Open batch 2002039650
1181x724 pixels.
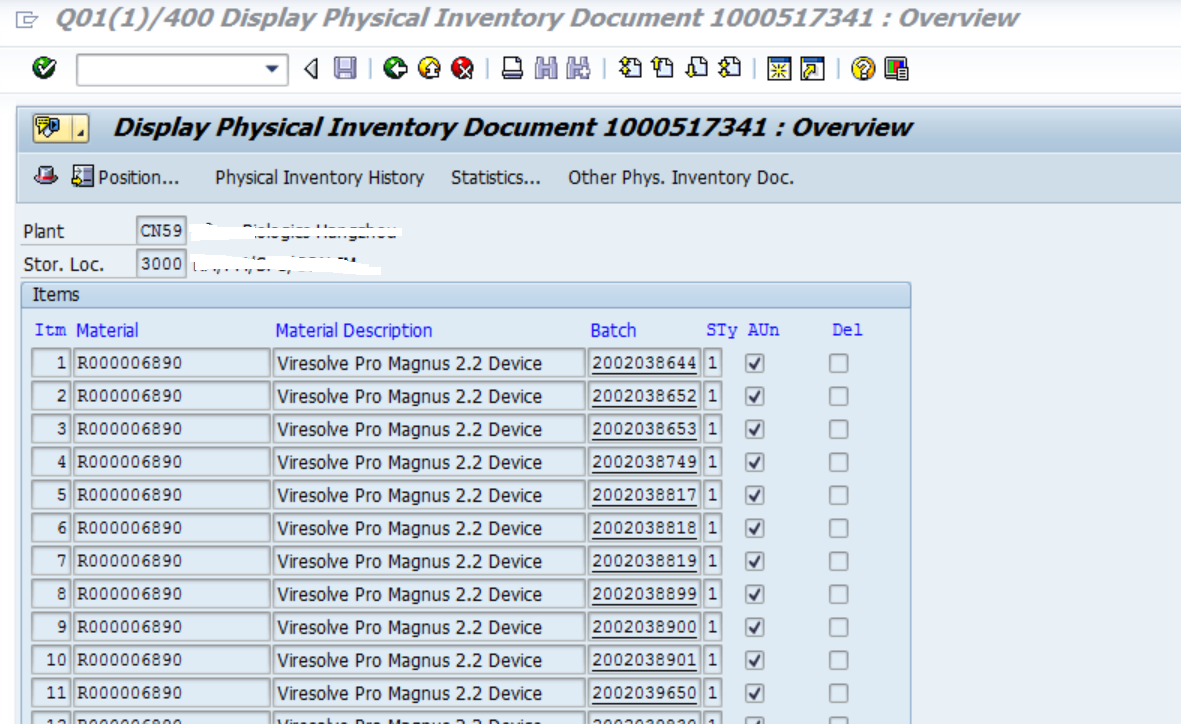[x=644, y=693]
